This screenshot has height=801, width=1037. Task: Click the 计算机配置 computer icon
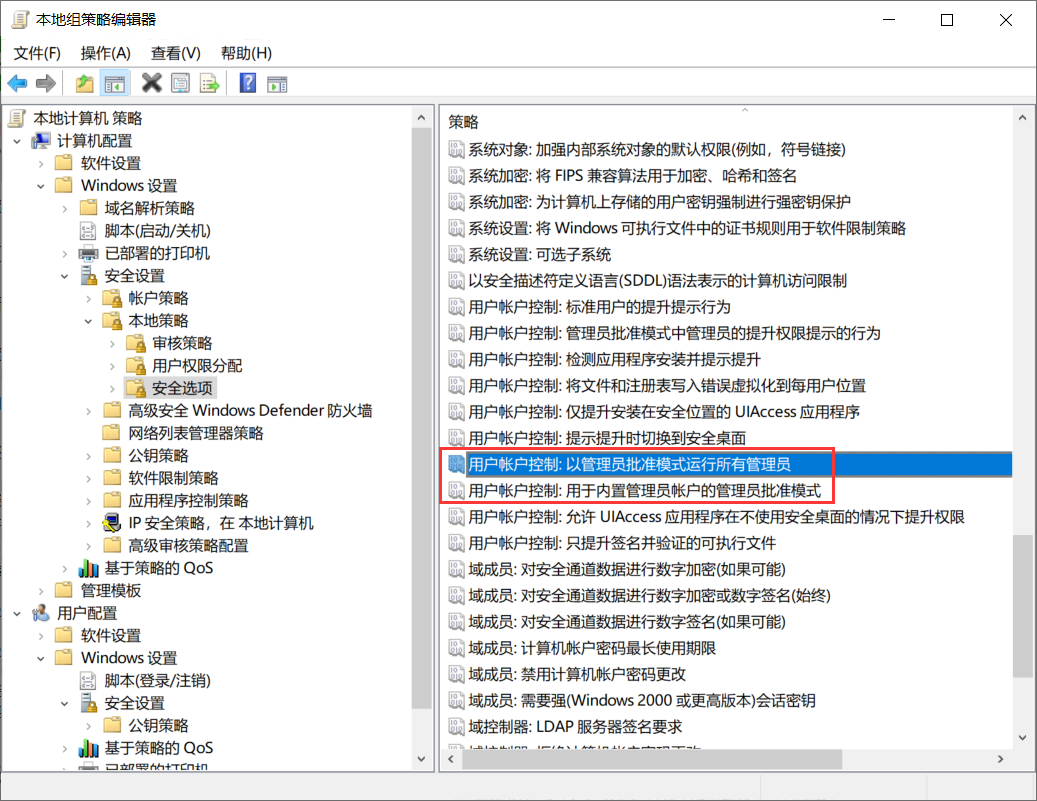[x=41, y=141]
